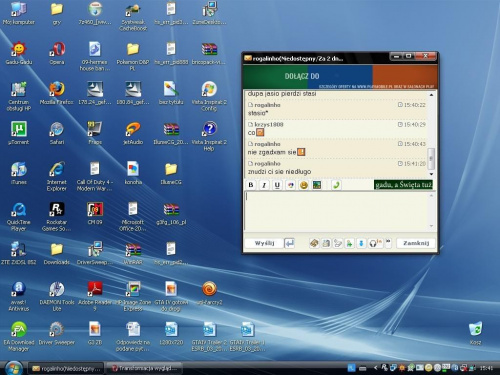Click the taskbar clock 15:41
Viewport: 500px width, 375px height.
tap(486, 368)
